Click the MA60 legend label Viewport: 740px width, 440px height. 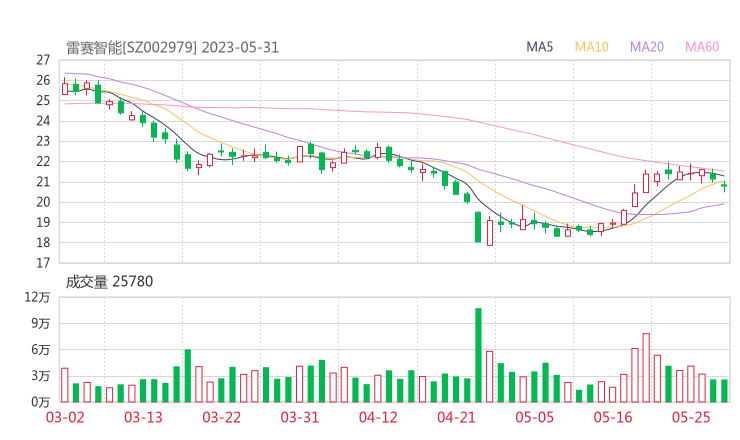tap(702, 47)
